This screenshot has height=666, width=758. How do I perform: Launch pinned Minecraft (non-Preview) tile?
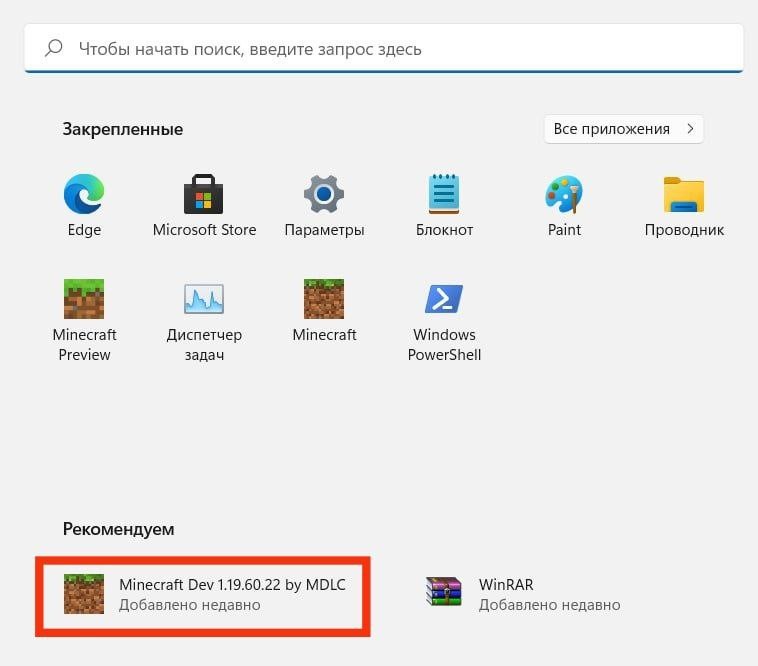324,299
